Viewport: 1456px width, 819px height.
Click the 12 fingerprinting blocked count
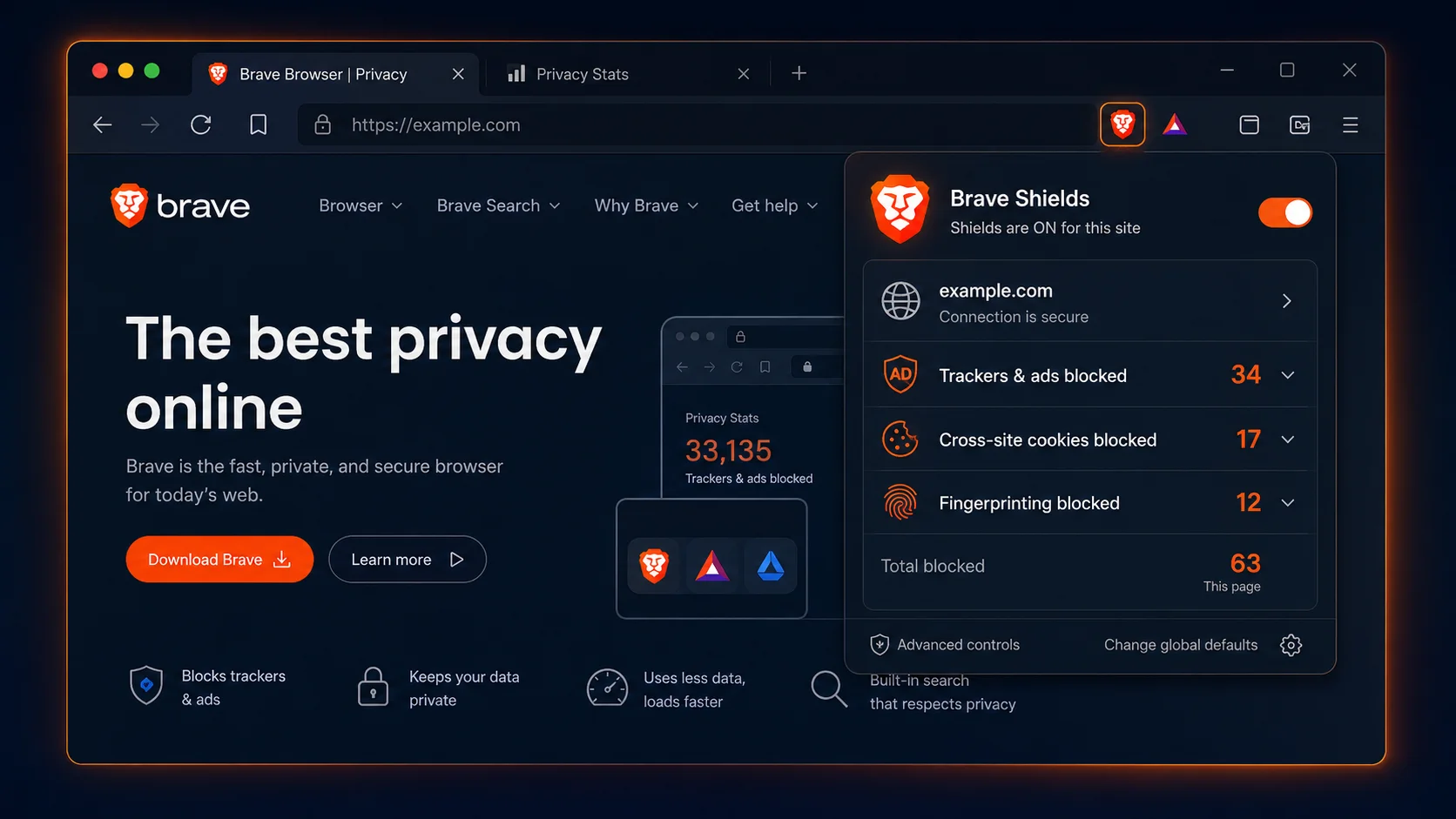click(x=1248, y=502)
